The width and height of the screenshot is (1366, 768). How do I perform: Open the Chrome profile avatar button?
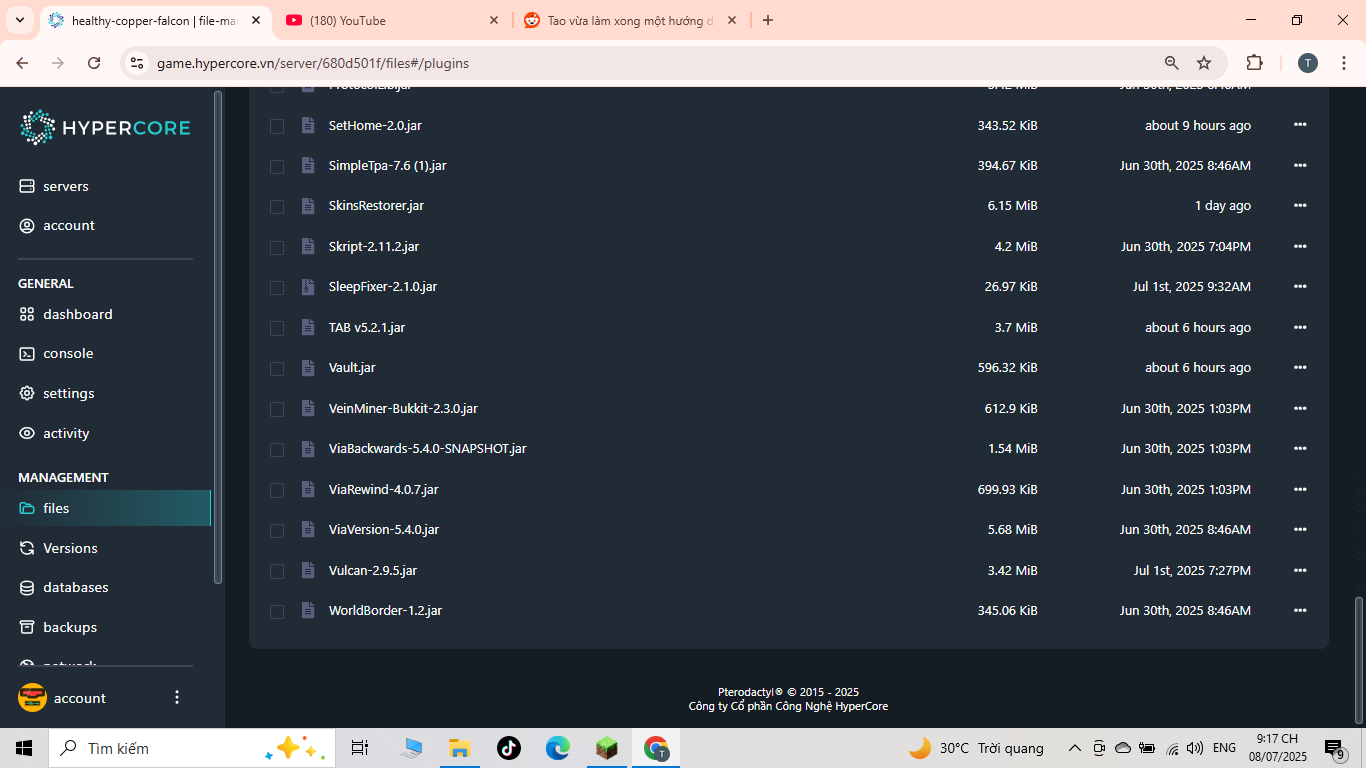pos(1308,63)
